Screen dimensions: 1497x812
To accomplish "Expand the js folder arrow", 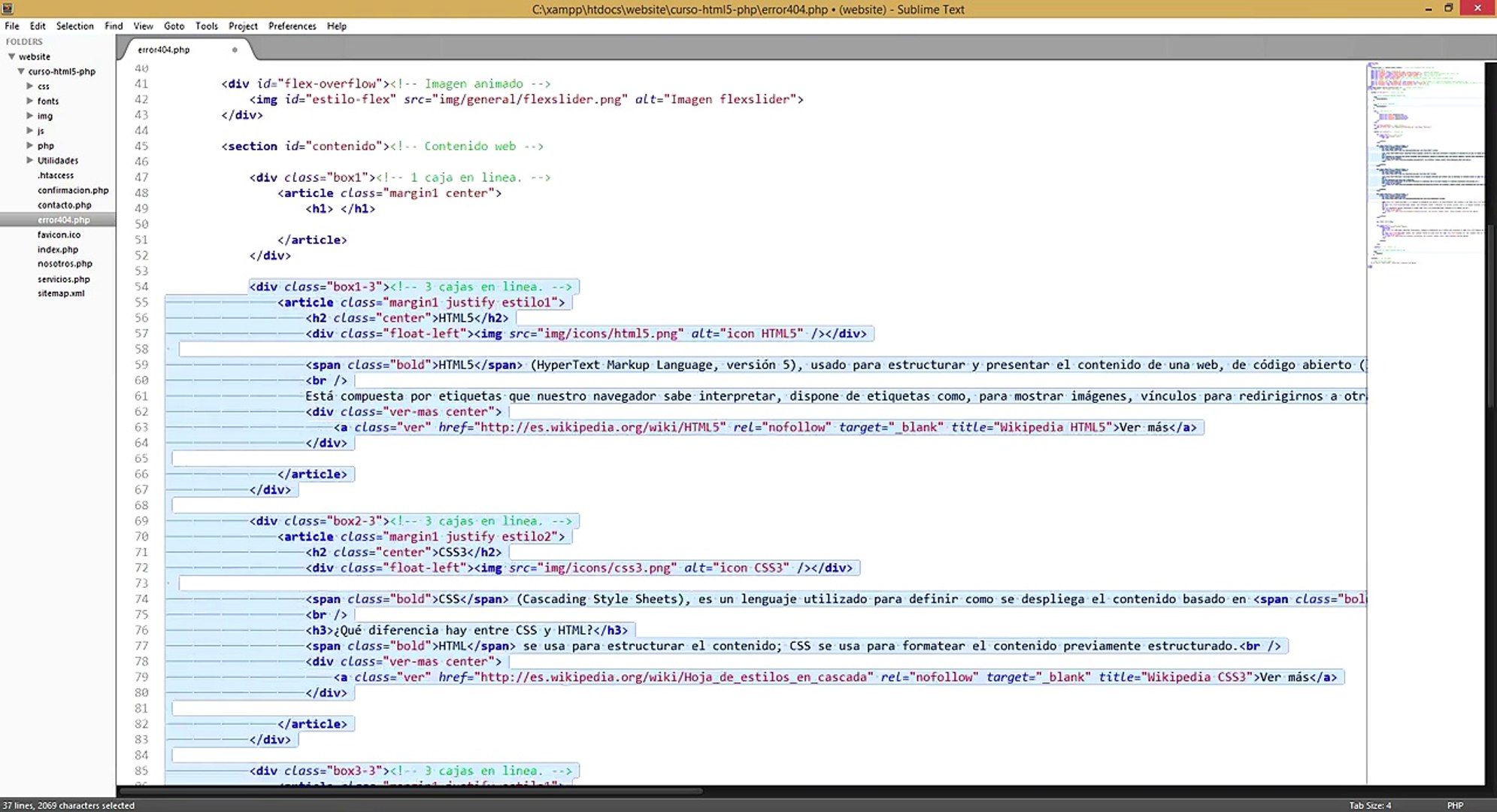I will (x=30, y=131).
